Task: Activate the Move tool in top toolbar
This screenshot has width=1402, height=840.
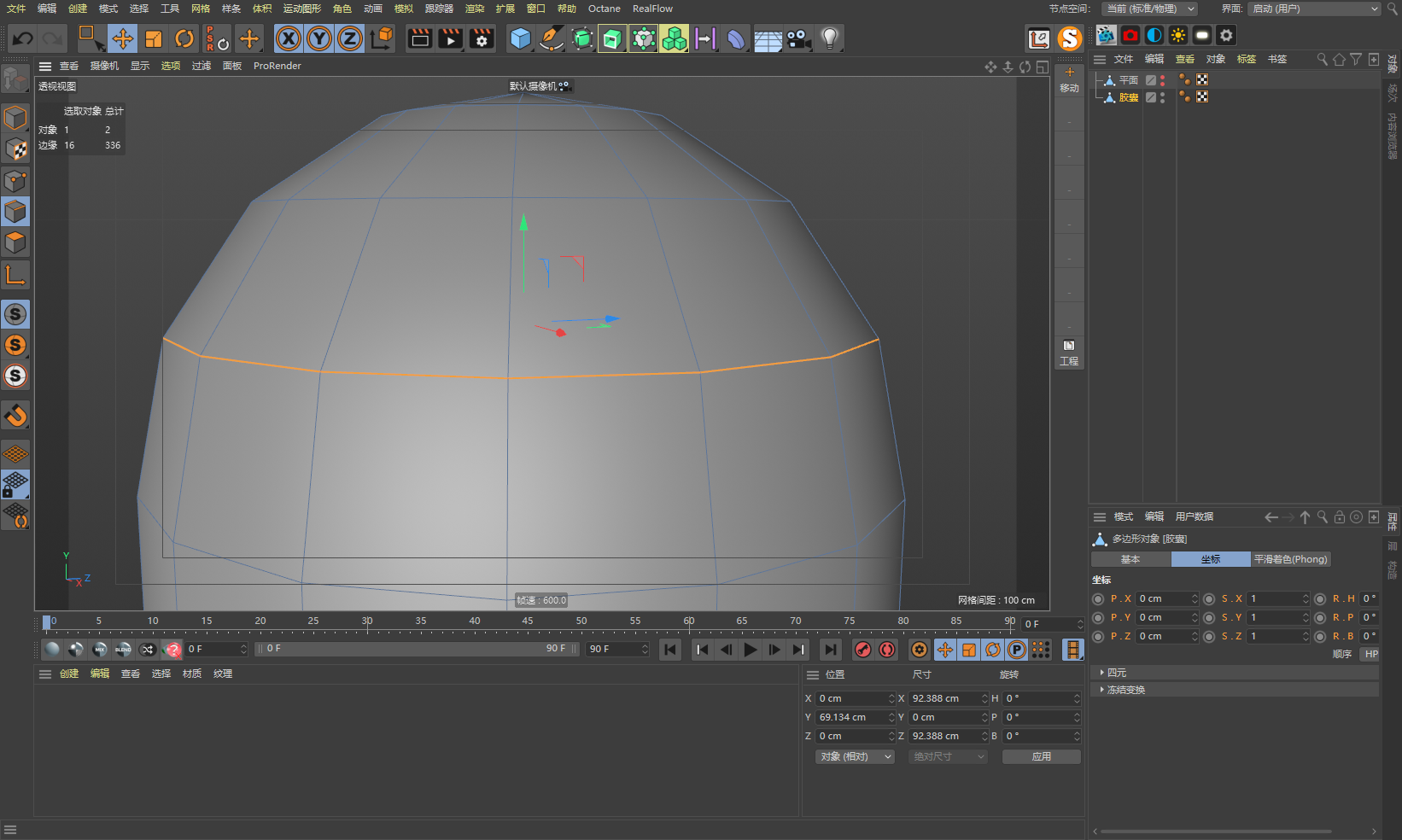Action: 123,38
